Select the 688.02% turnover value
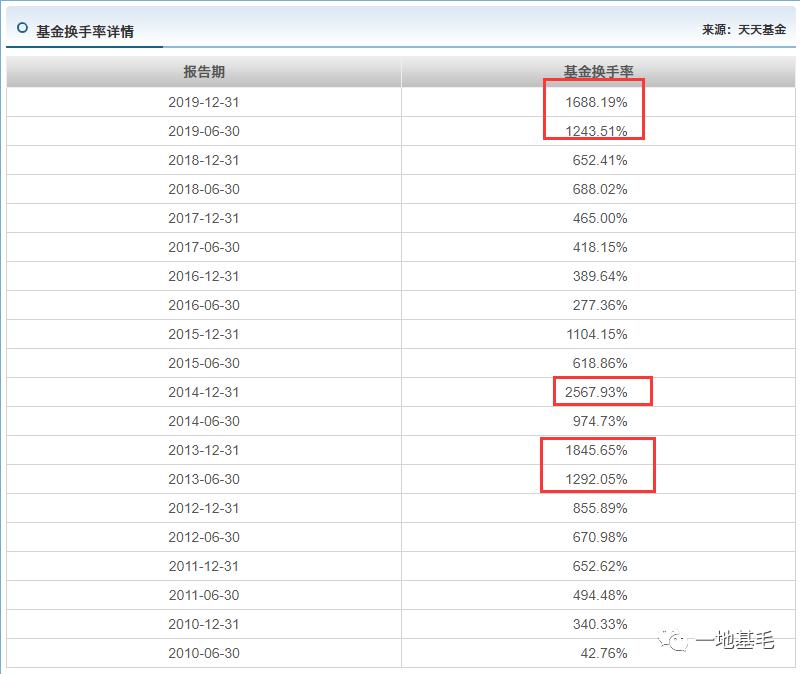The image size is (800, 674). (x=600, y=189)
